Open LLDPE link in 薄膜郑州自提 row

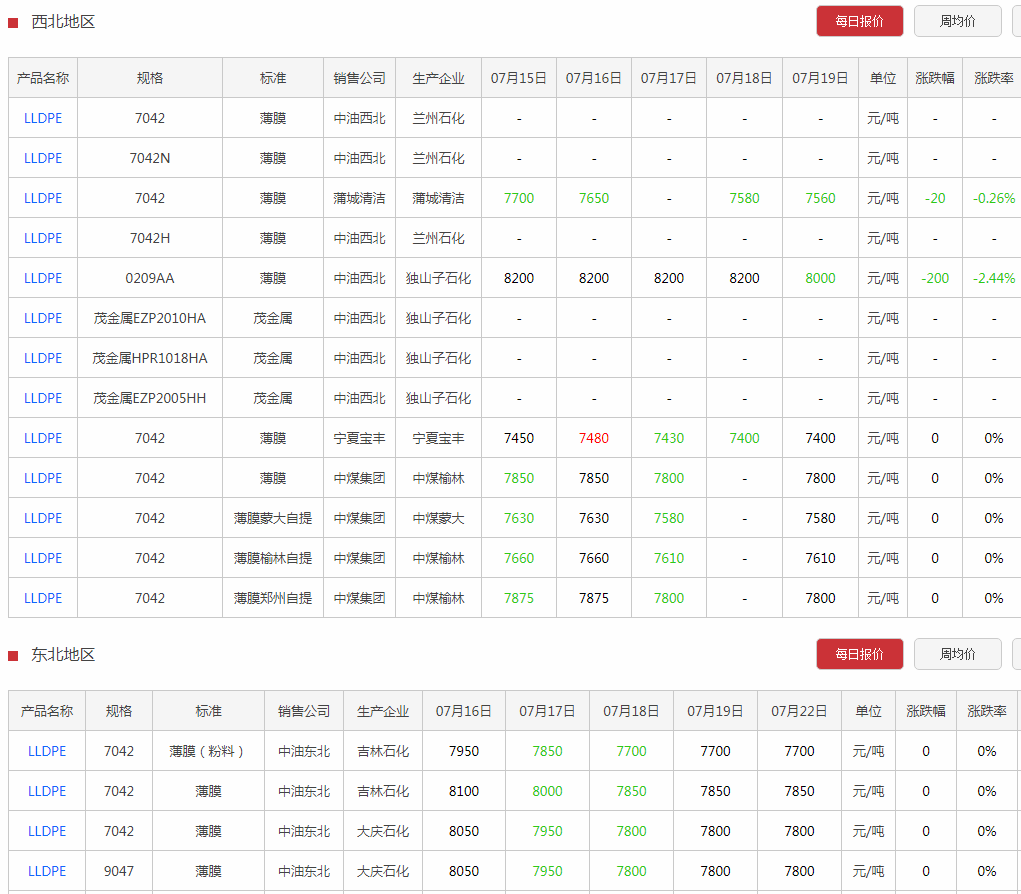43,598
